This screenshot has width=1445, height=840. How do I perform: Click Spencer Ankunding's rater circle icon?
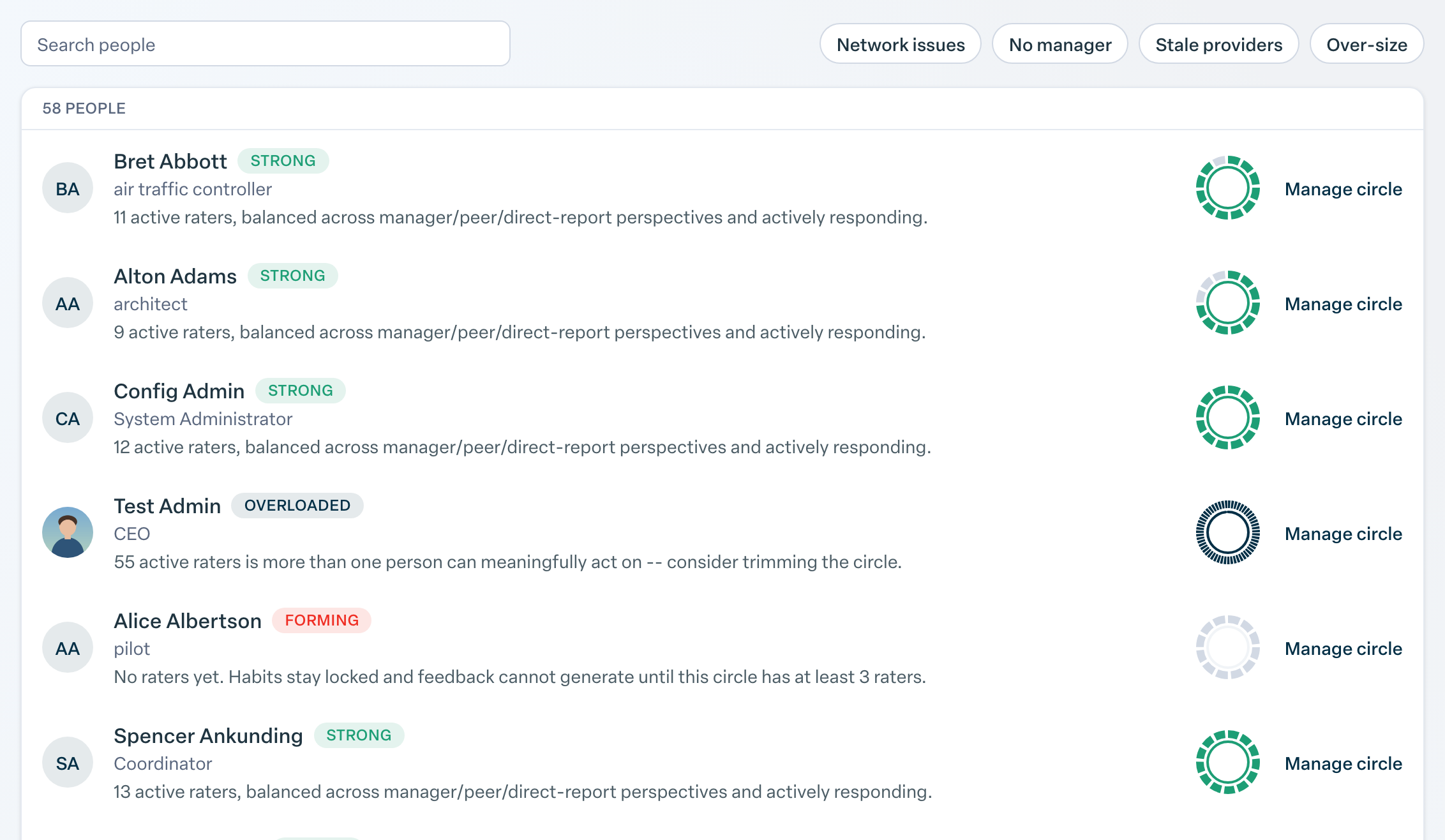coord(1227,762)
